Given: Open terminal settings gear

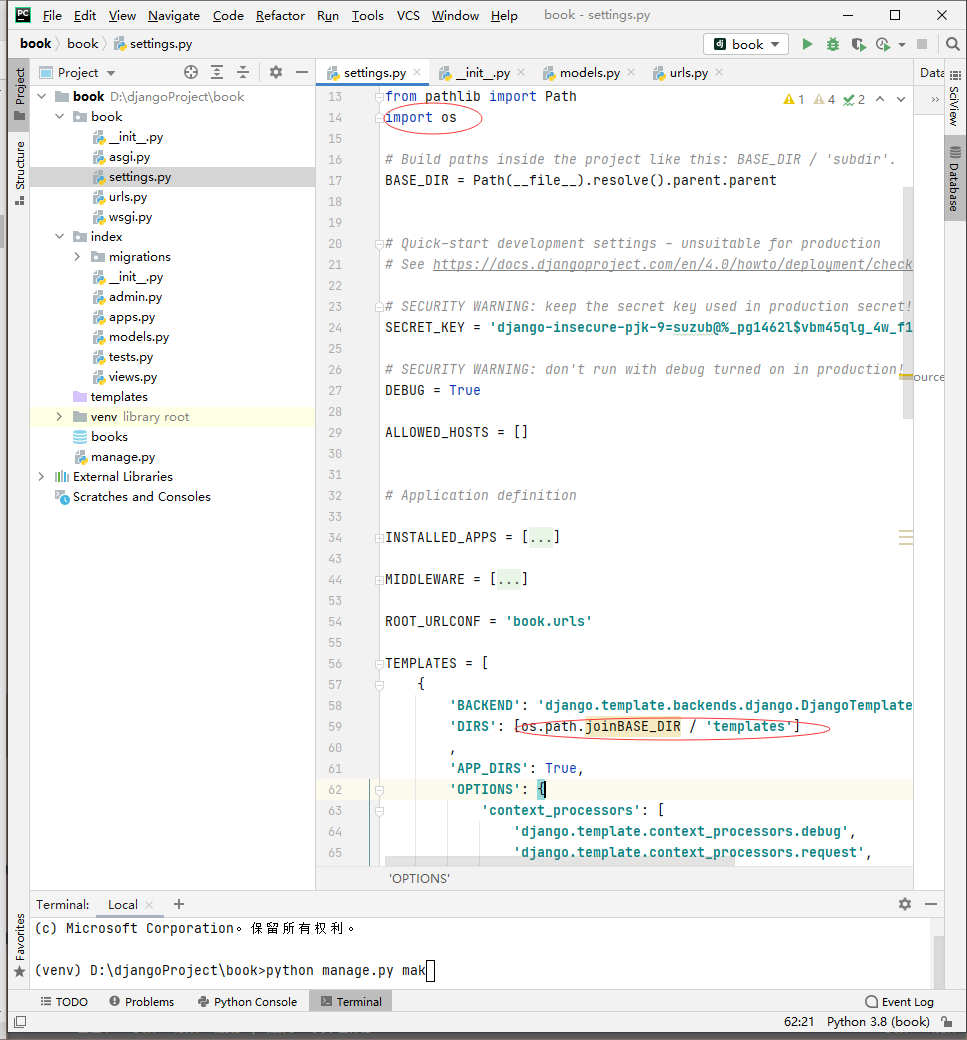Looking at the screenshot, I should (905, 904).
